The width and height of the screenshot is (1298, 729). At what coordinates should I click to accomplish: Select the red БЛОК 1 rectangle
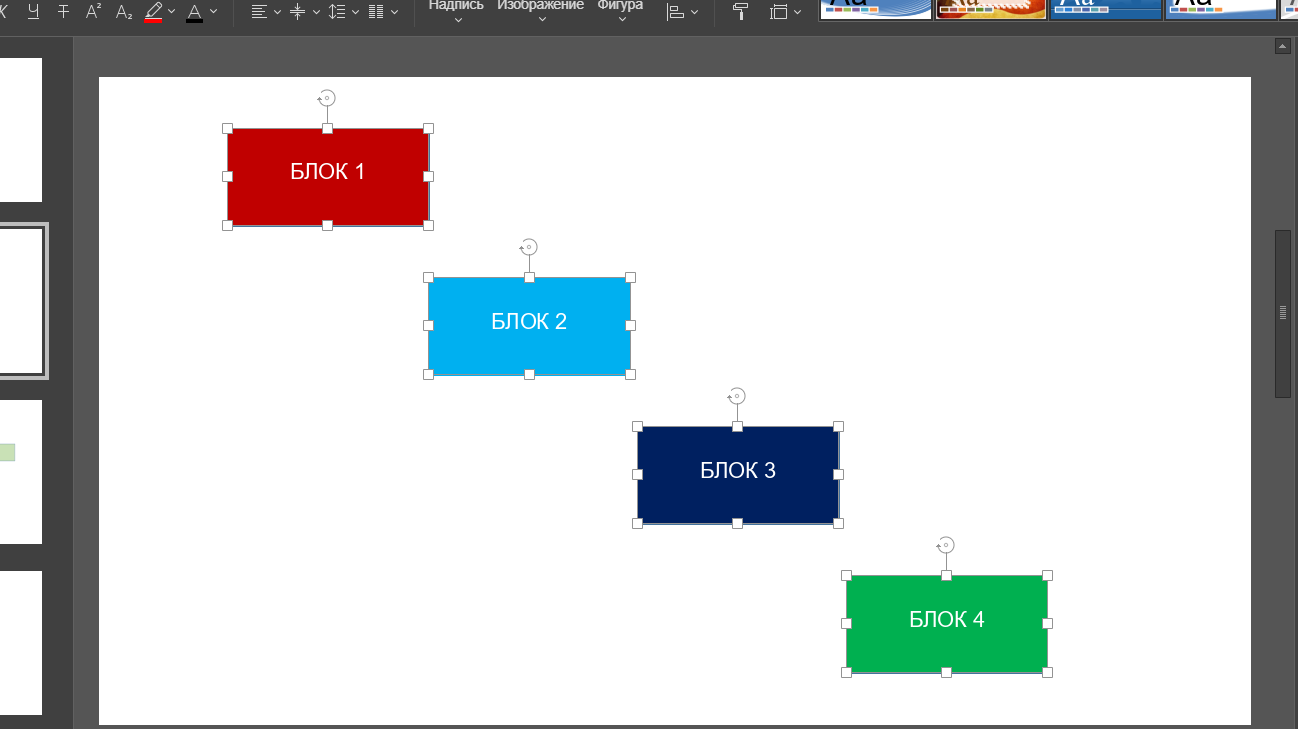pos(328,177)
